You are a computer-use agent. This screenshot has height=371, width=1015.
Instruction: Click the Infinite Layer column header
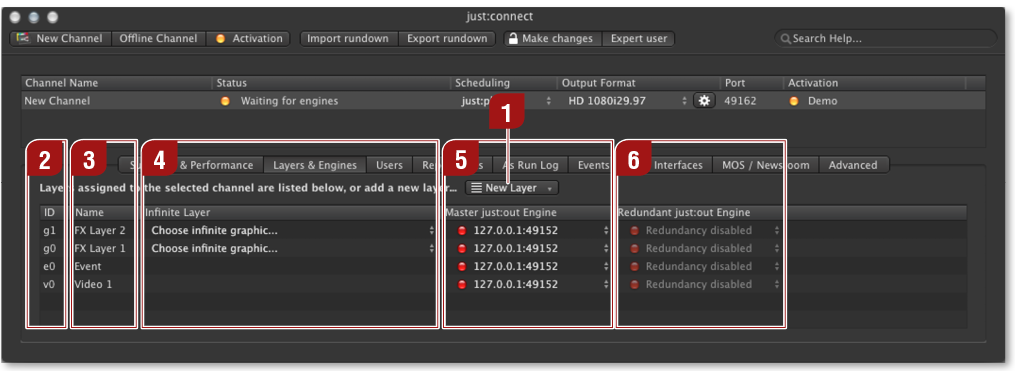tap(292, 212)
